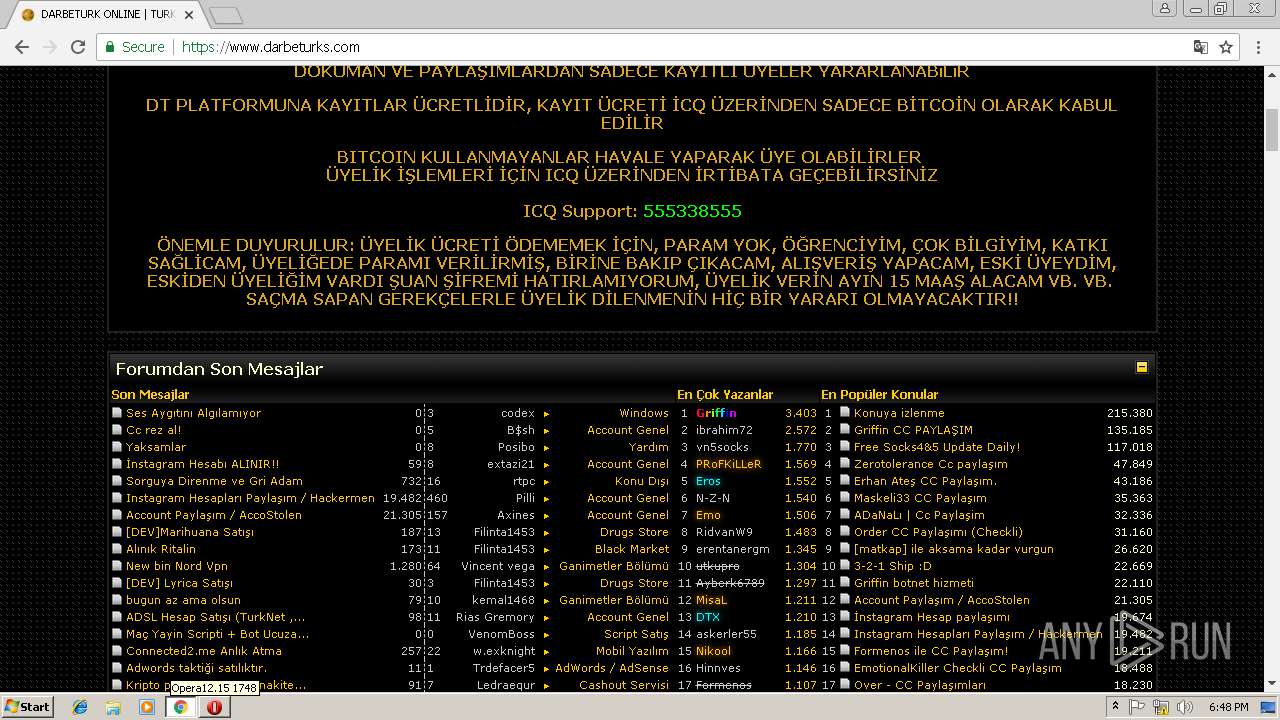The height and width of the screenshot is (720, 1280).
Task: View user Nikool's profile
Action: click(x=713, y=651)
